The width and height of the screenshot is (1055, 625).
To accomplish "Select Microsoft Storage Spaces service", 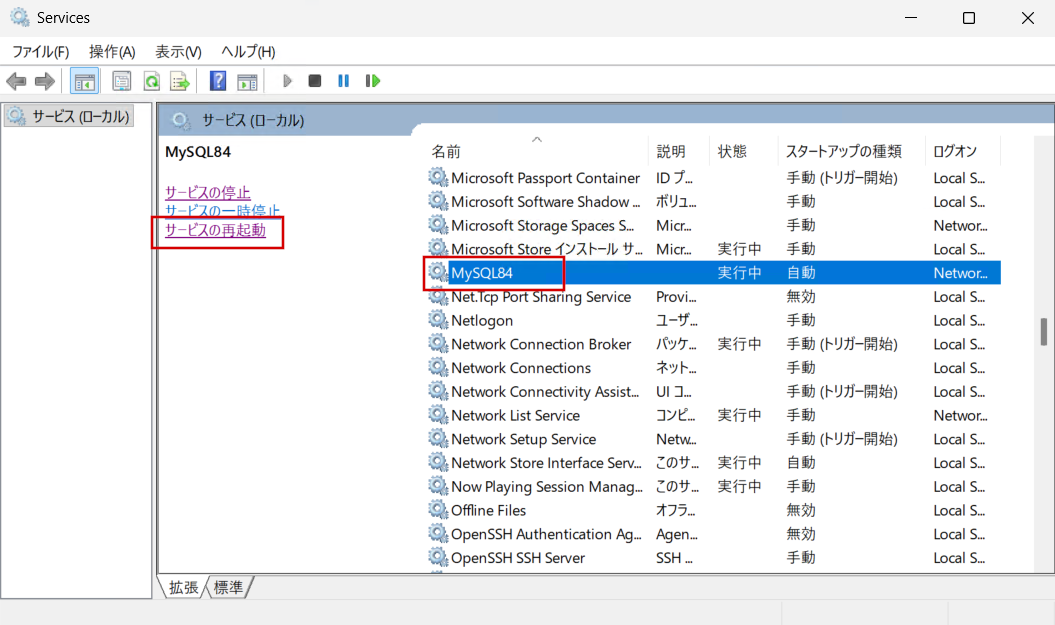I will (x=542, y=225).
